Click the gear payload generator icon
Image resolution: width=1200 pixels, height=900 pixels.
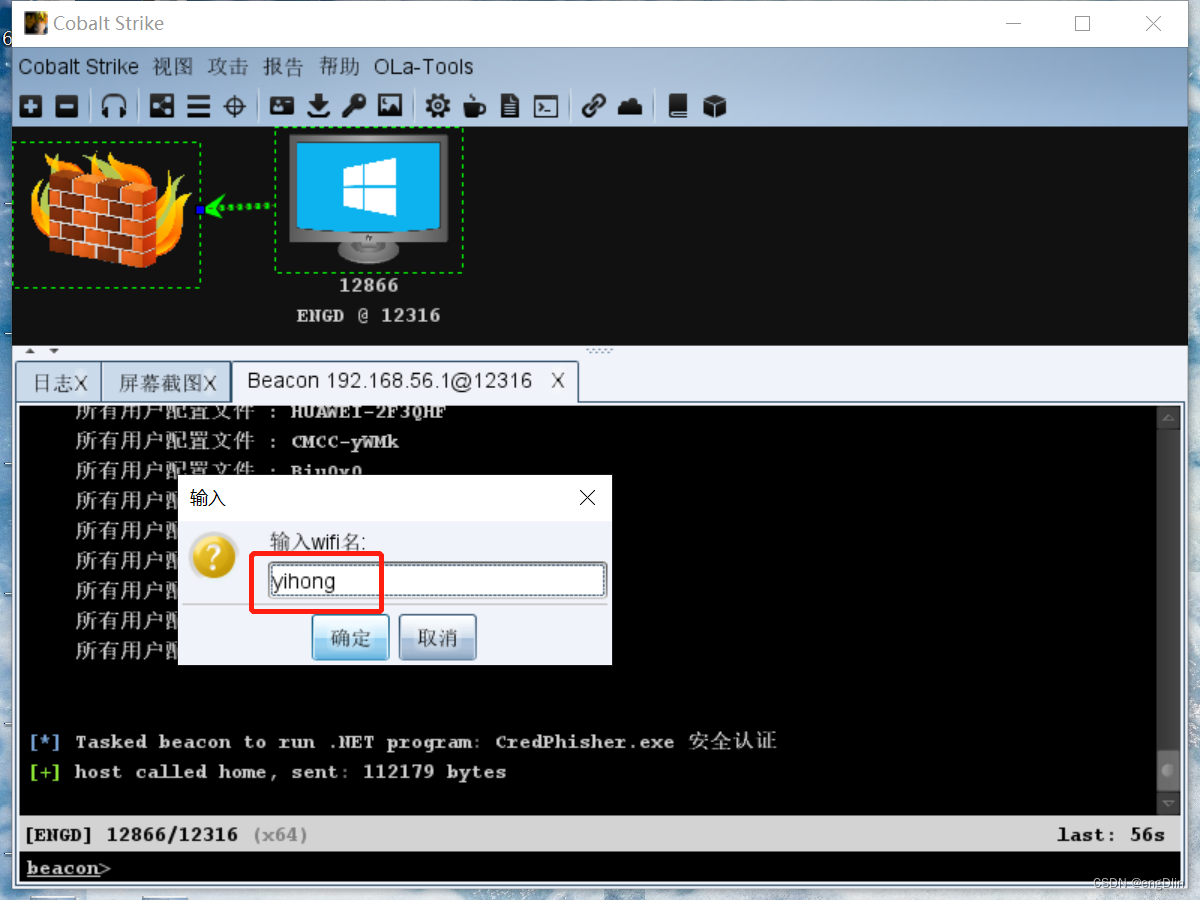tap(437, 106)
